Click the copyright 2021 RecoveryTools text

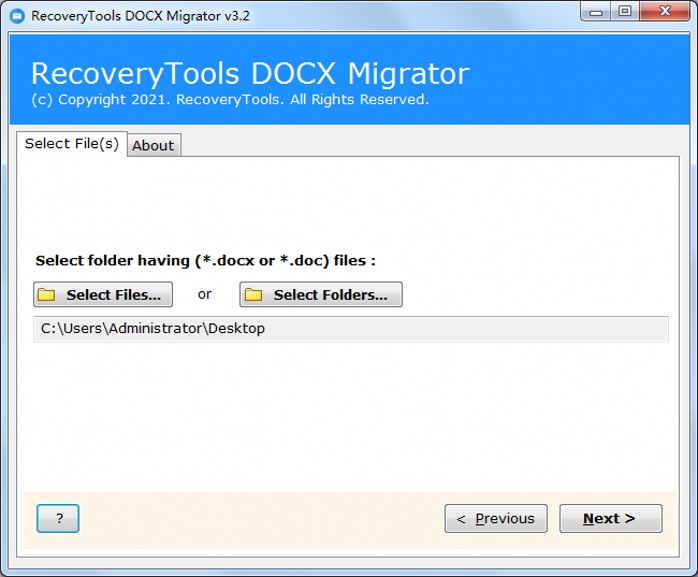230,99
